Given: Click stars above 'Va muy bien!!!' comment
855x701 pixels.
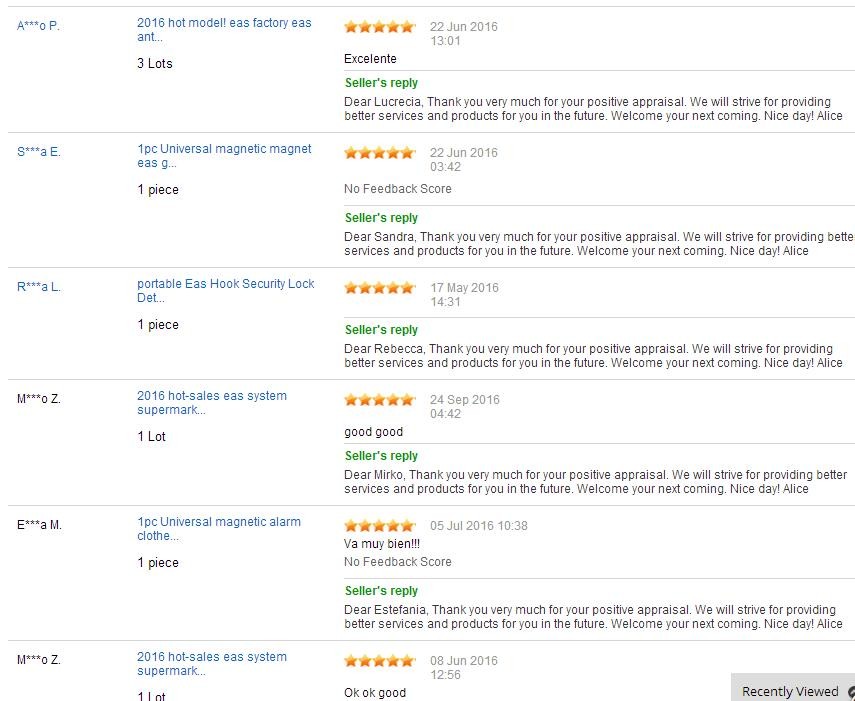Looking at the screenshot, I should pos(379,526).
